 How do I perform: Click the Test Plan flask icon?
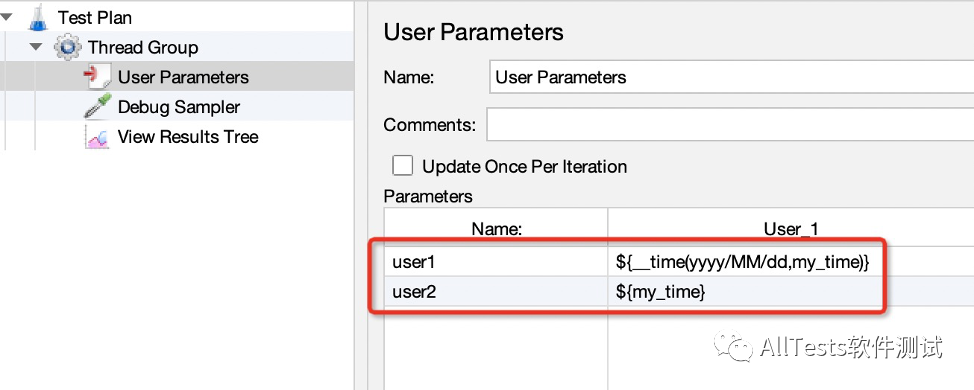39,16
